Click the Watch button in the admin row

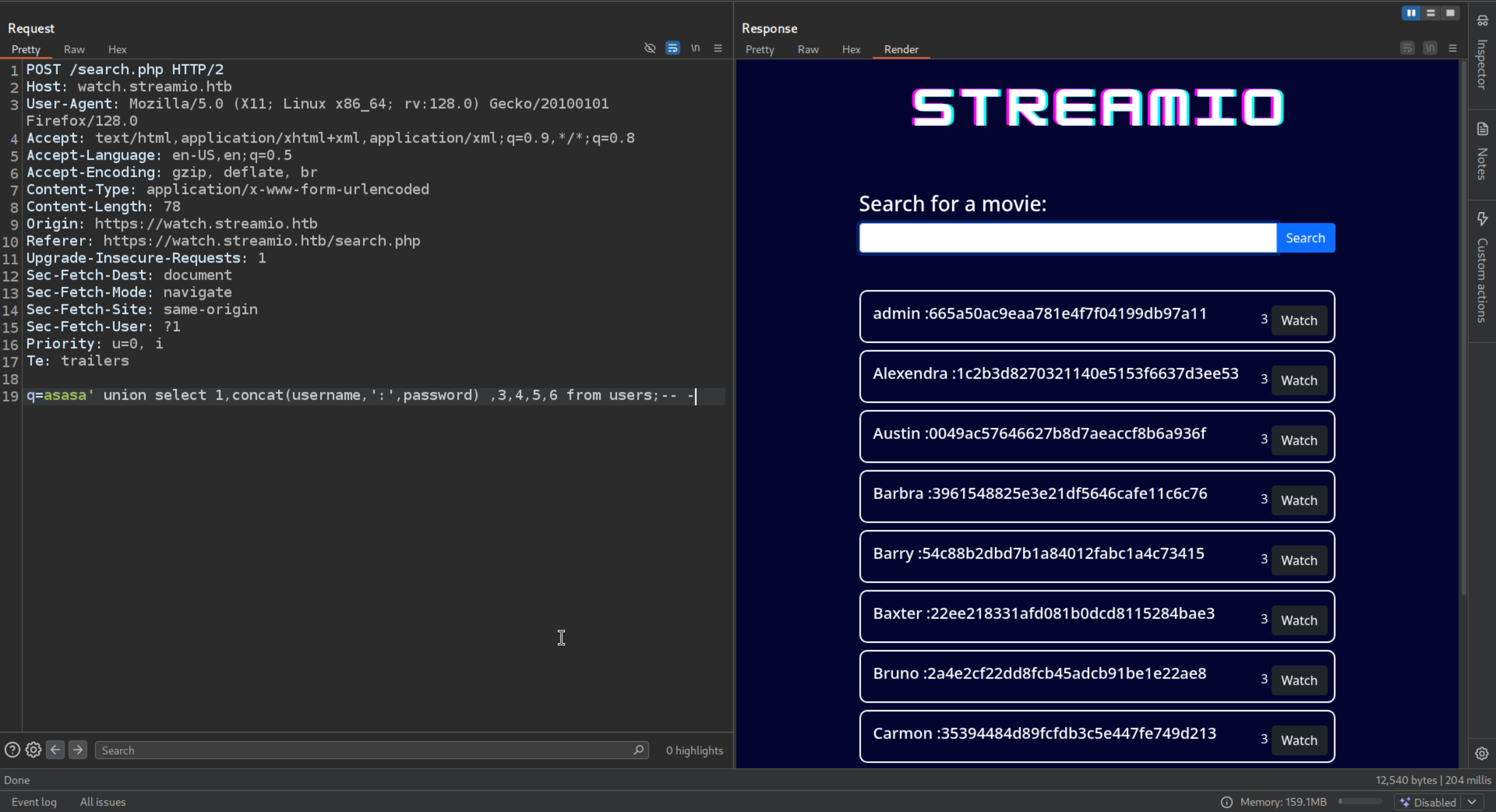click(x=1299, y=321)
